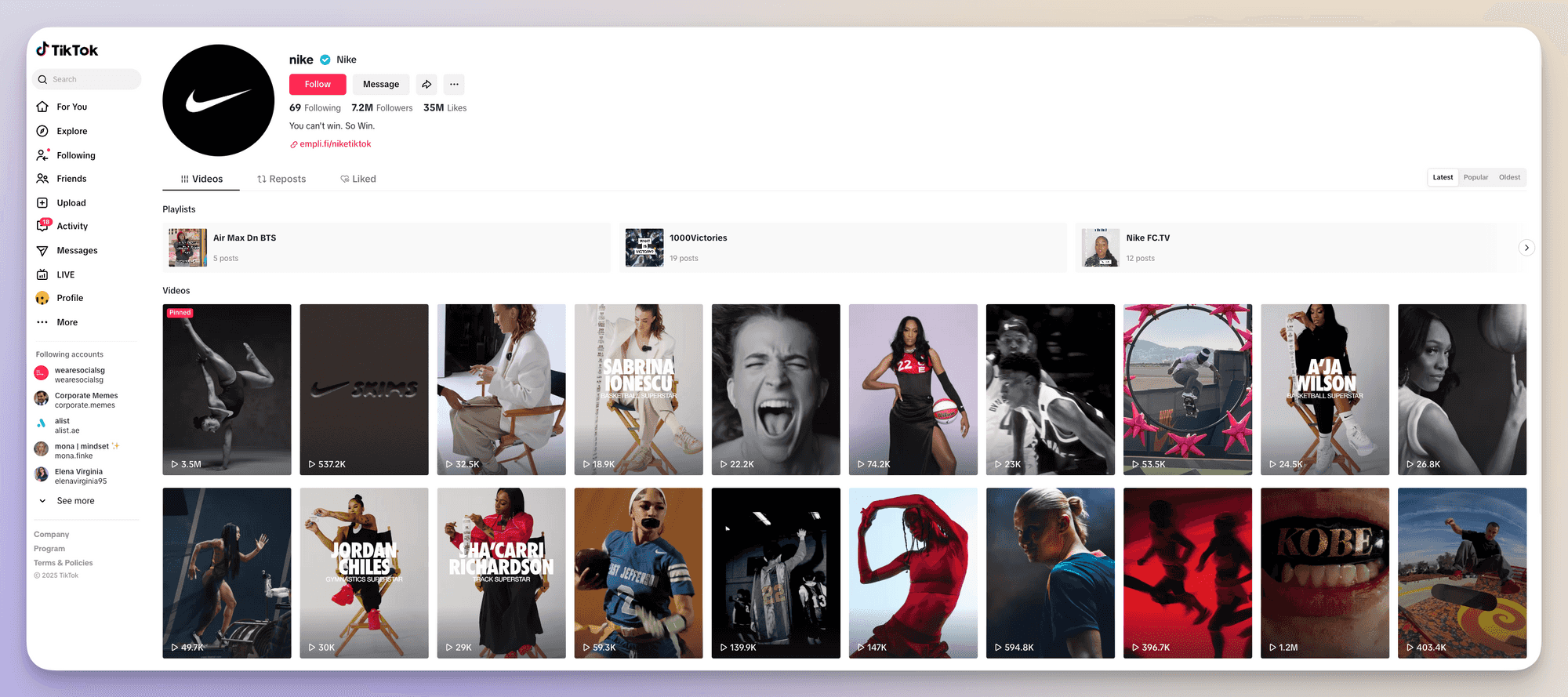The width and height of the screenshot is (1568, 697).
Task: Open the Sha'Carri Richardson video
Action: [502, 573]
